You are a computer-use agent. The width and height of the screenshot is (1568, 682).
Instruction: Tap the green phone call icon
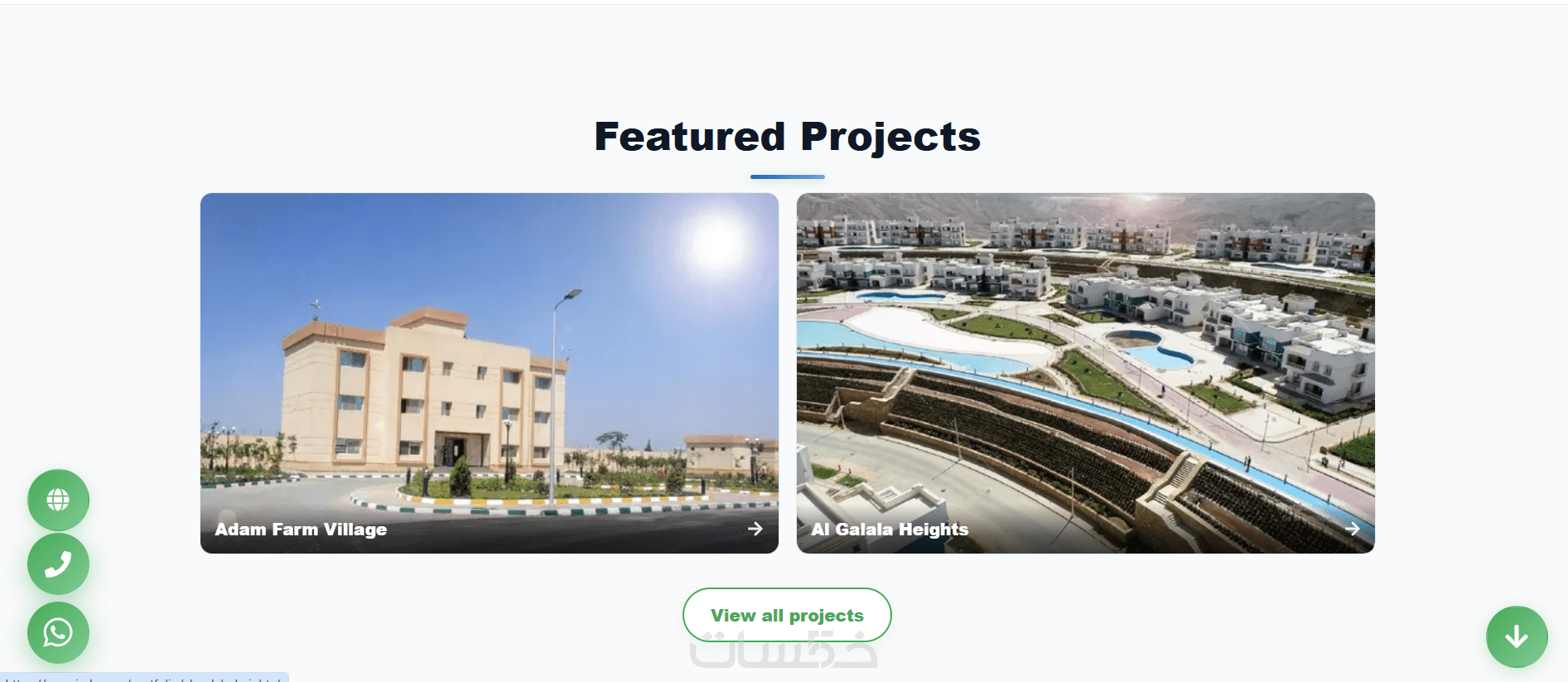[58, 564]
